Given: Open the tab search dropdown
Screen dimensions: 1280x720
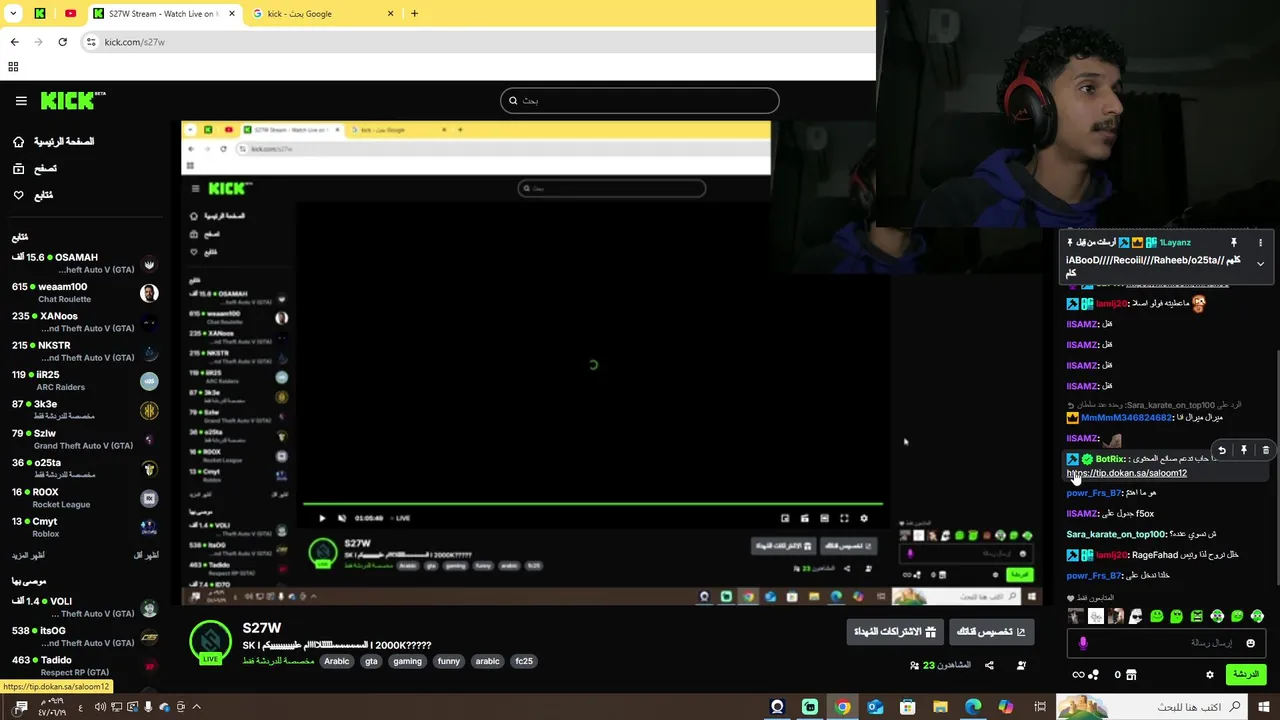Looking at the screenshot, I should point(13,14).
